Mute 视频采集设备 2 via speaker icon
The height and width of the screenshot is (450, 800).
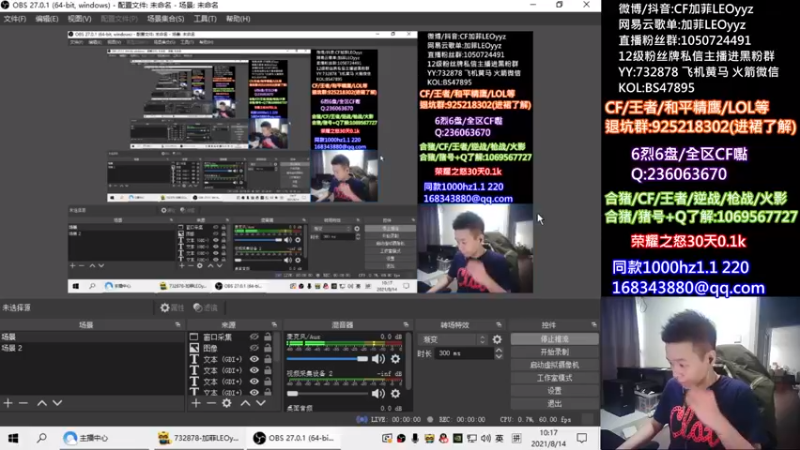(x=378, y=393)
